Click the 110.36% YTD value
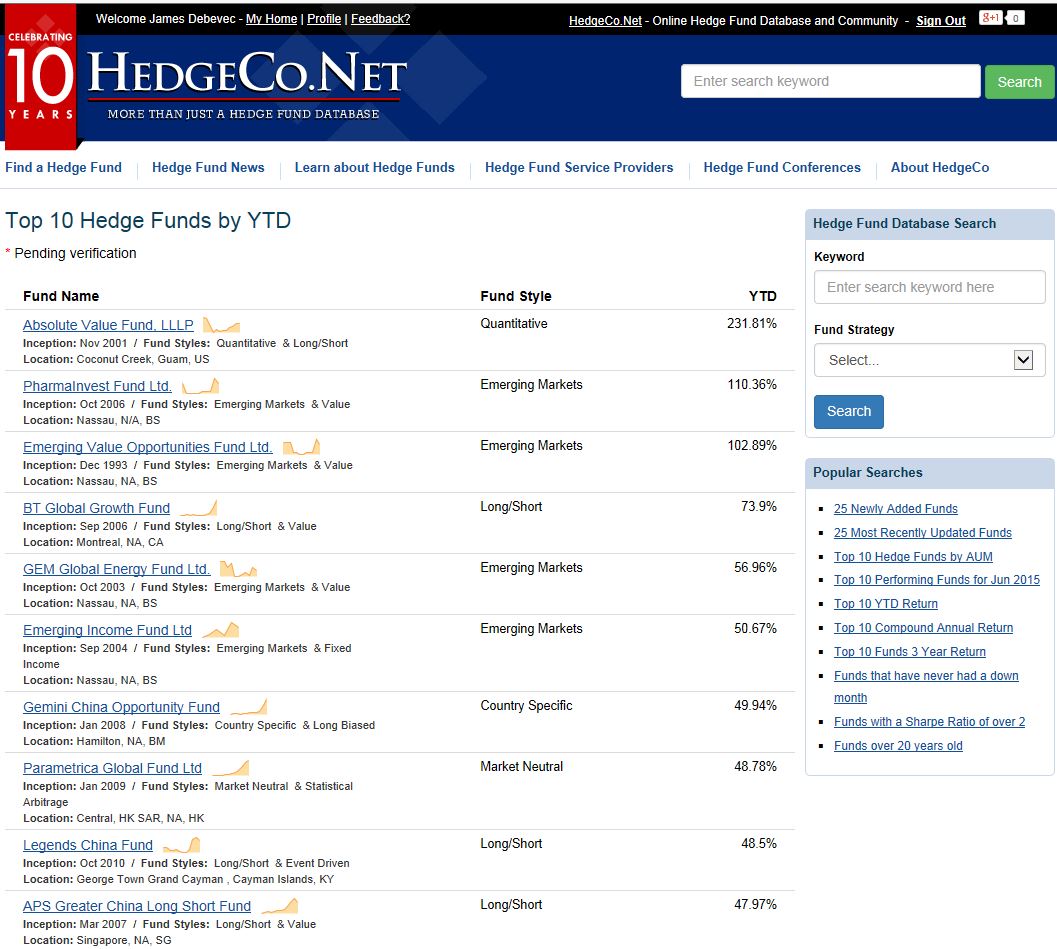1057x949 pixels. pos(752,384)
